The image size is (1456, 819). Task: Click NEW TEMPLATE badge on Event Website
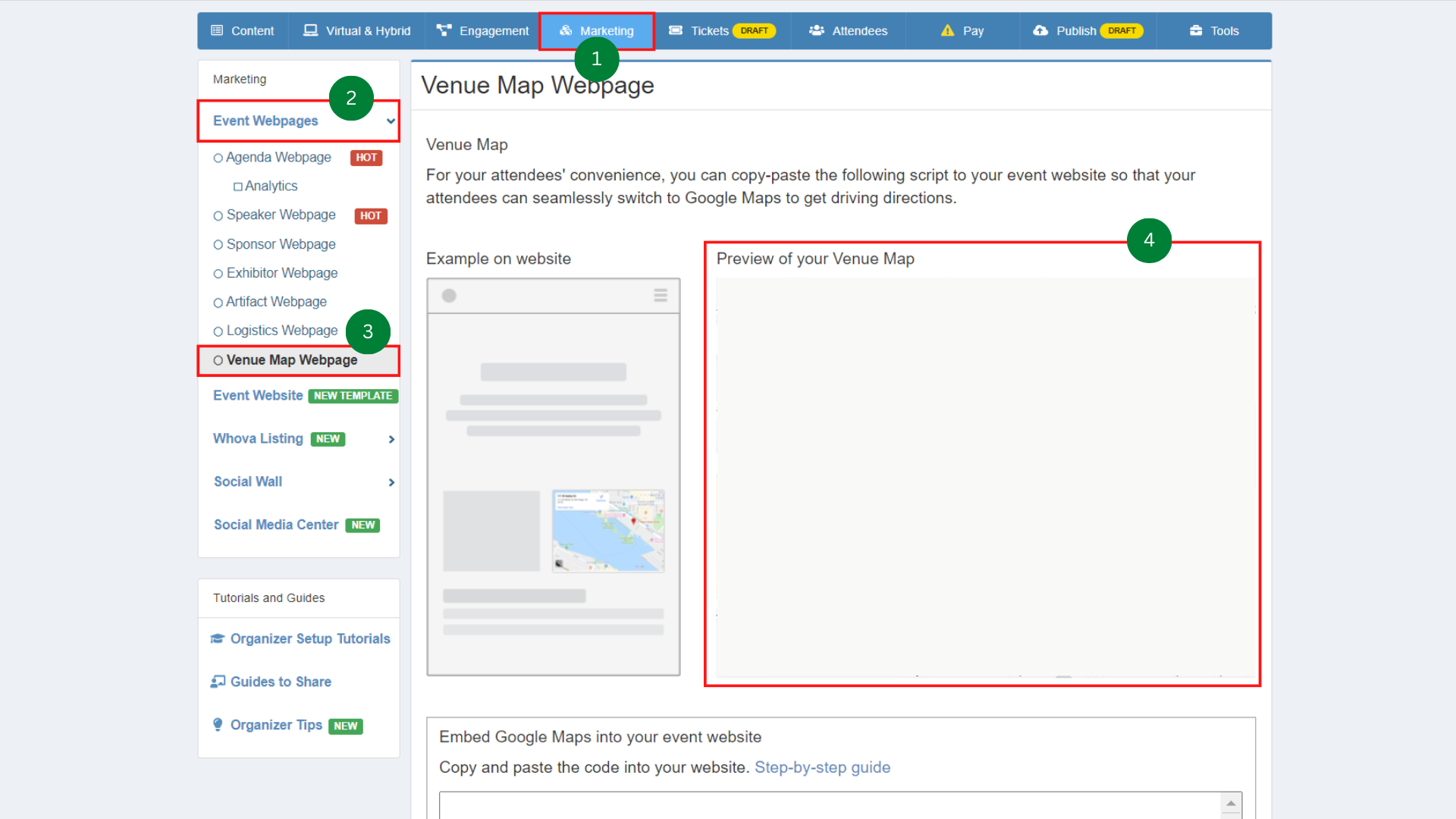pyautogui.click(x=353, y=396)
